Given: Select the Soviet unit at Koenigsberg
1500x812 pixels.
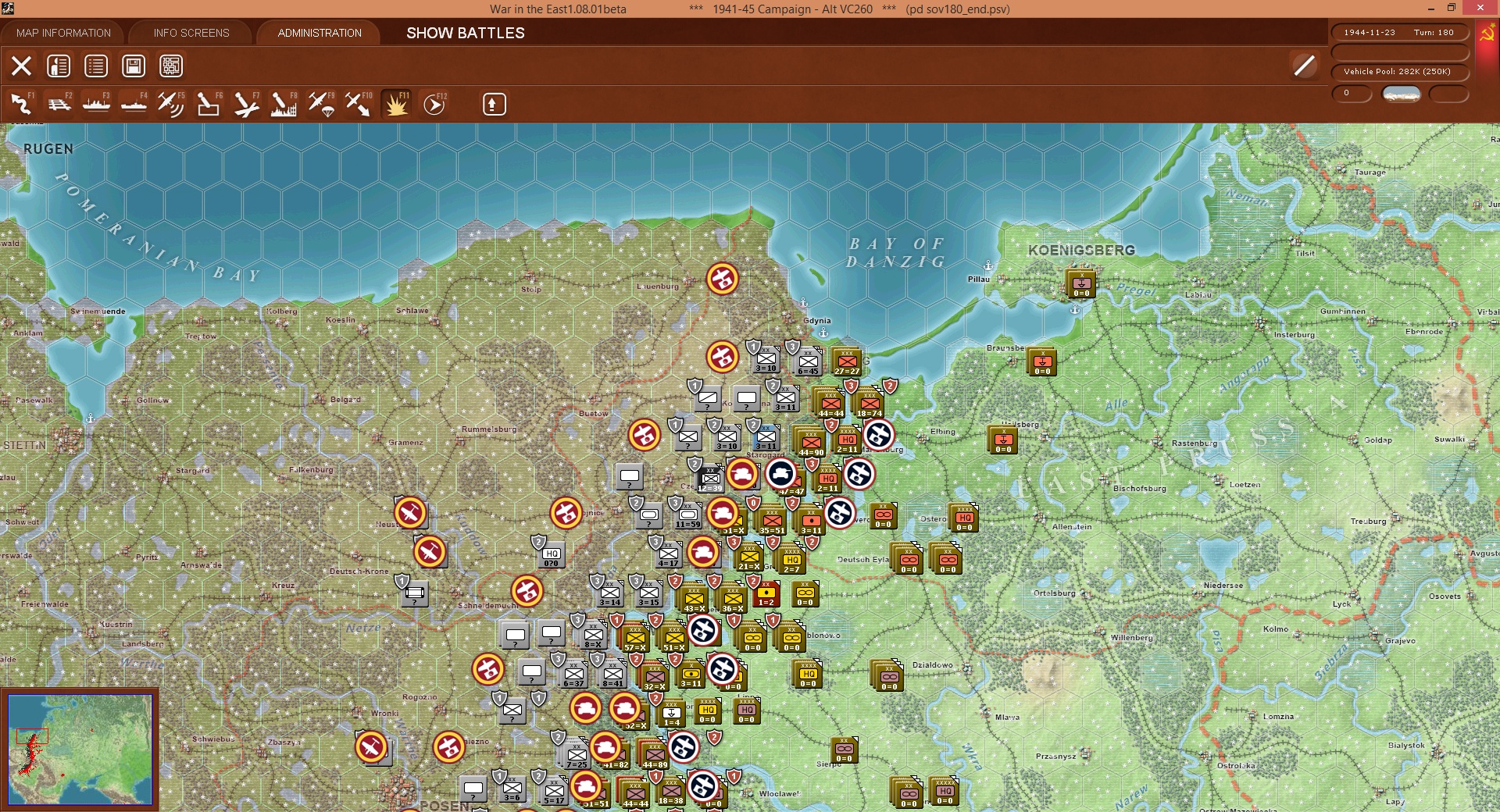Looking at the screenshot, I should pos(1081,283).
